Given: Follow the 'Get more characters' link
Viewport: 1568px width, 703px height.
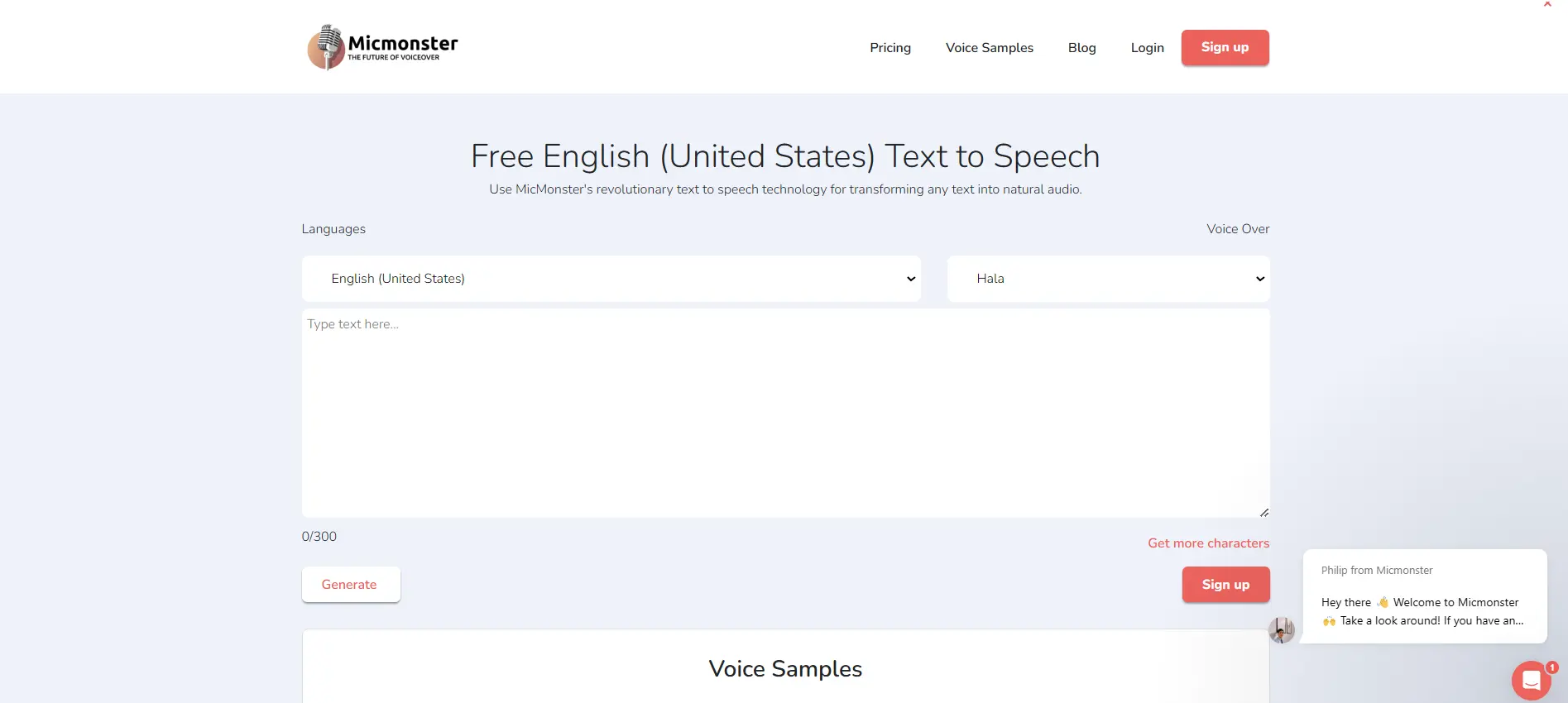Looking at the screenshot, I should (1208, 543).
